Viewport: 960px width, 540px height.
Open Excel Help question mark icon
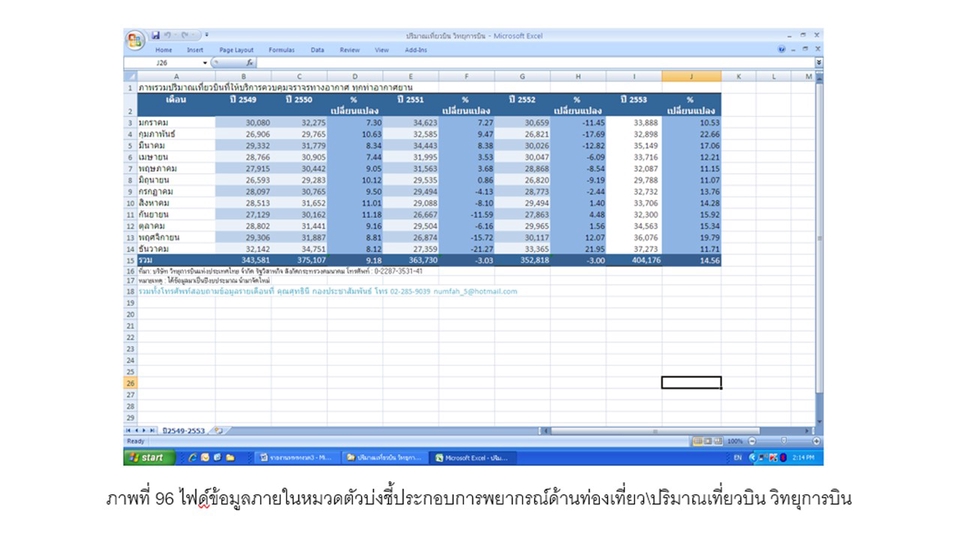[x=781, y=50]
